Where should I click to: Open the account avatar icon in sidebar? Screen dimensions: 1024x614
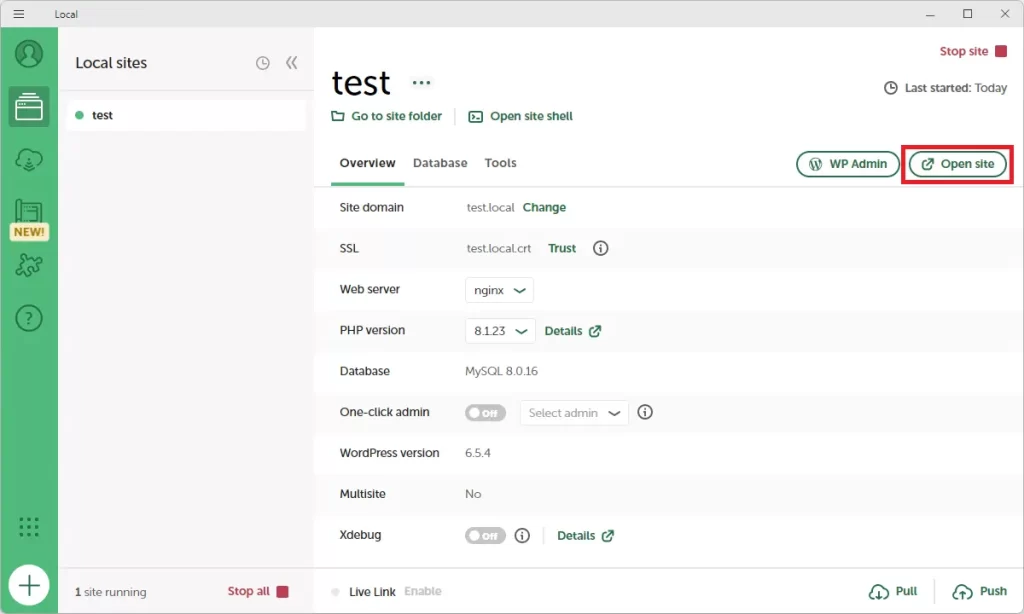(29, 54)
